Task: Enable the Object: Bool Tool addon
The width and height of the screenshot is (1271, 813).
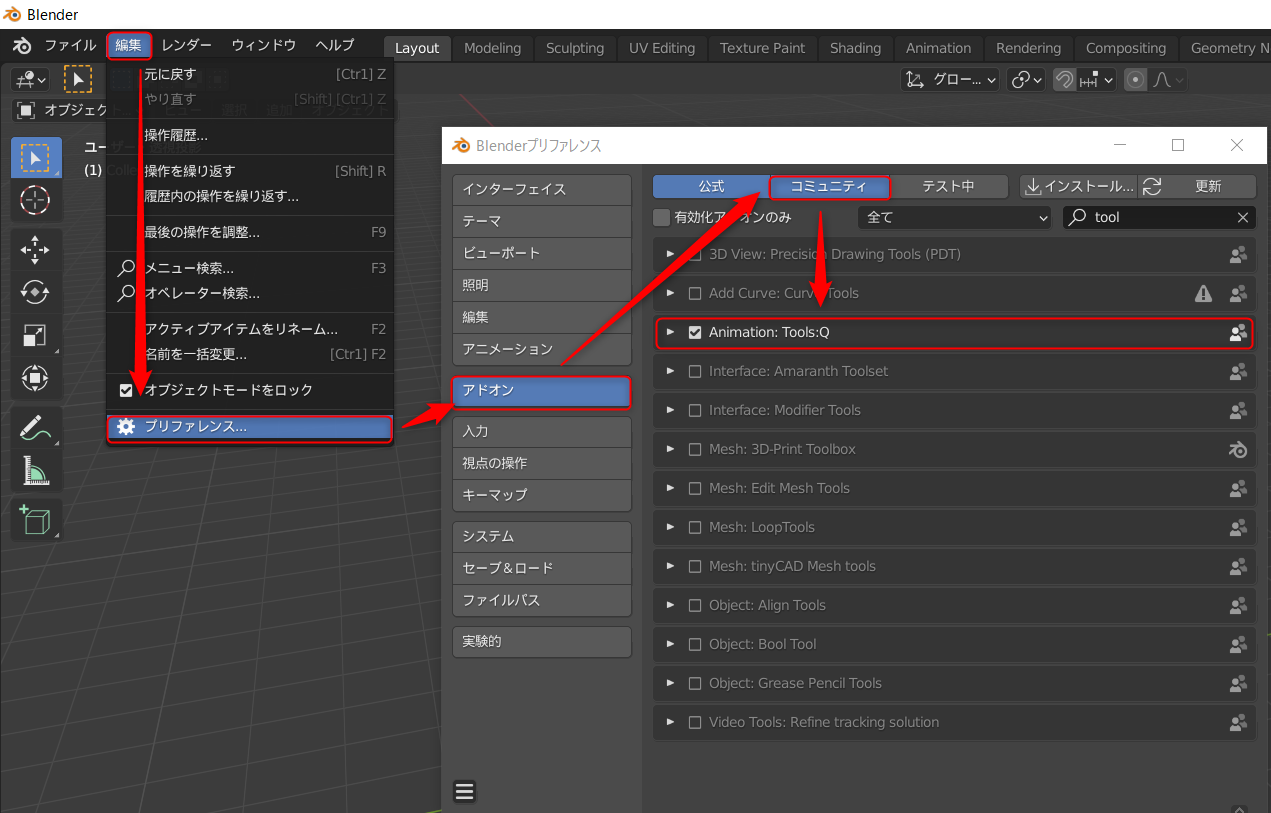Action: point(695,644)
